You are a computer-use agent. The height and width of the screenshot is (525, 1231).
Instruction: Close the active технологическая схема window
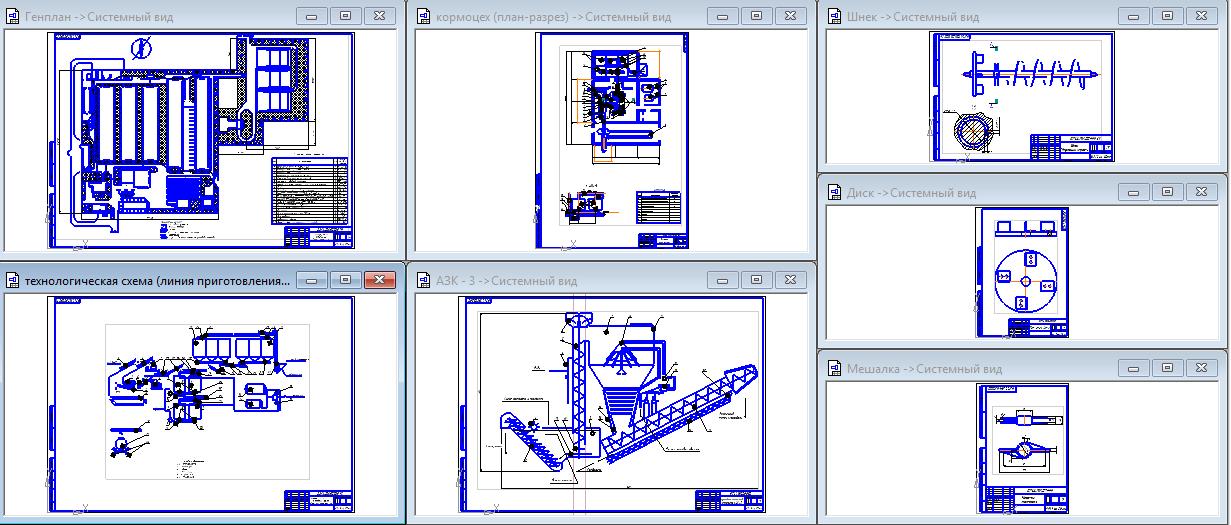[379, 280]
